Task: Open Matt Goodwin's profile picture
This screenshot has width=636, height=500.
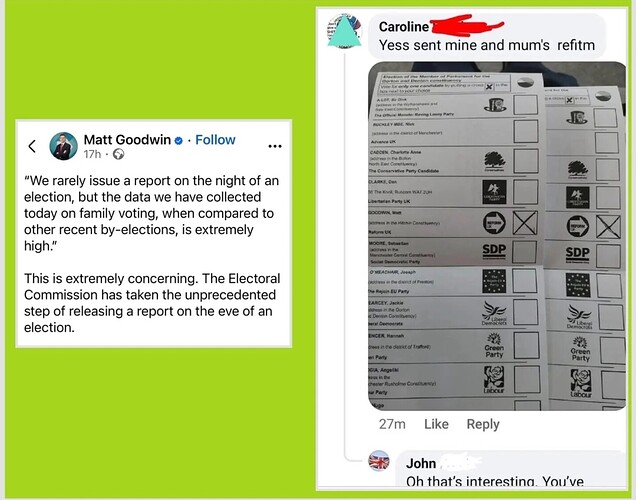Action: [63, 146]
